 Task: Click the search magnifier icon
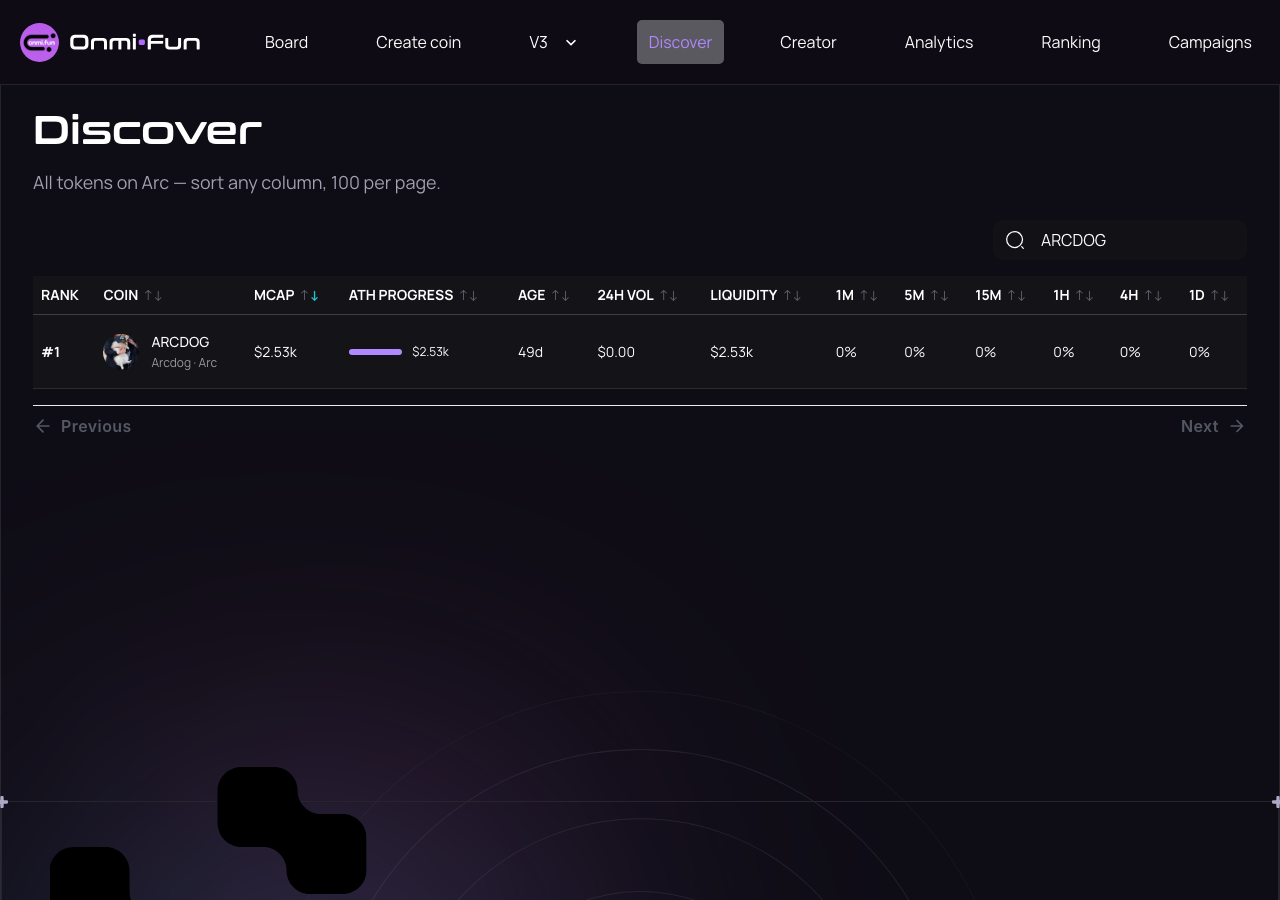click(1015, 240)
